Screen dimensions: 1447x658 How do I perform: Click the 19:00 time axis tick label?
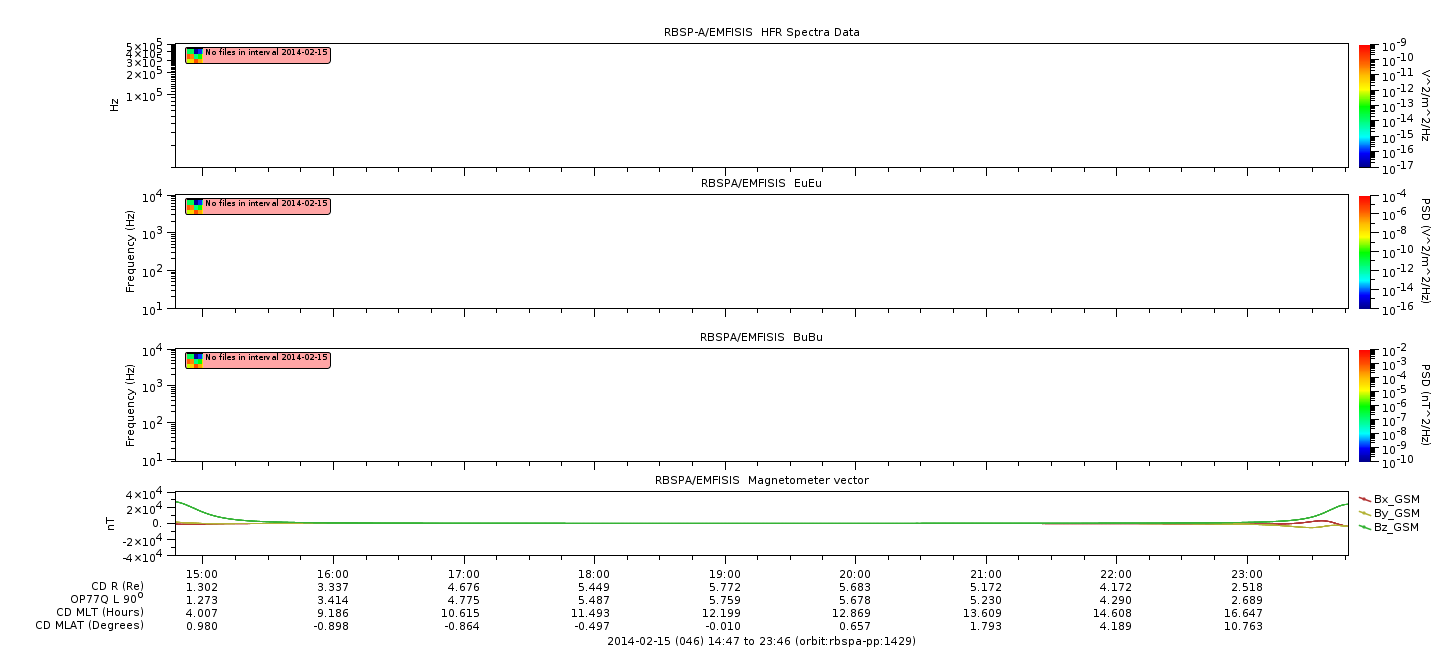point(724,574)
